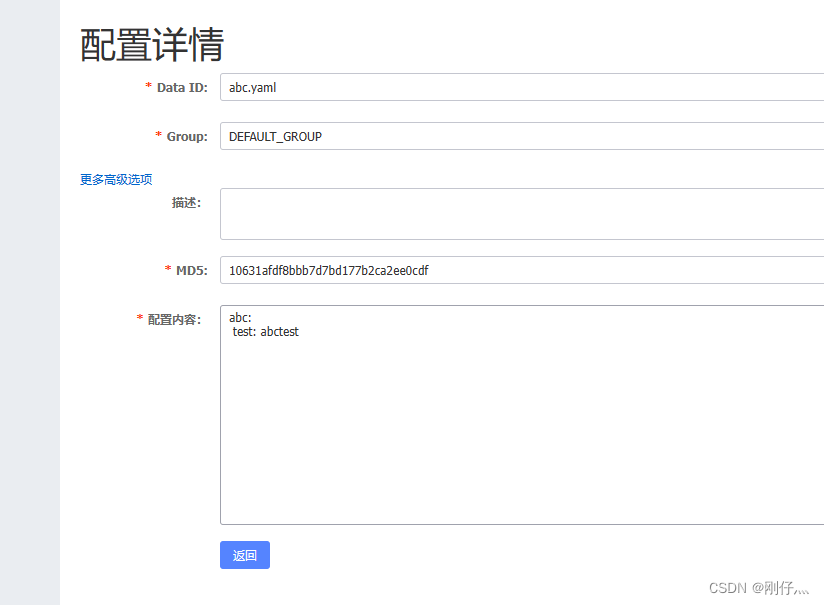This screenshot has width=824, height=605.
Task: Click the CSDN watermark text
Action: coord(762,588)
